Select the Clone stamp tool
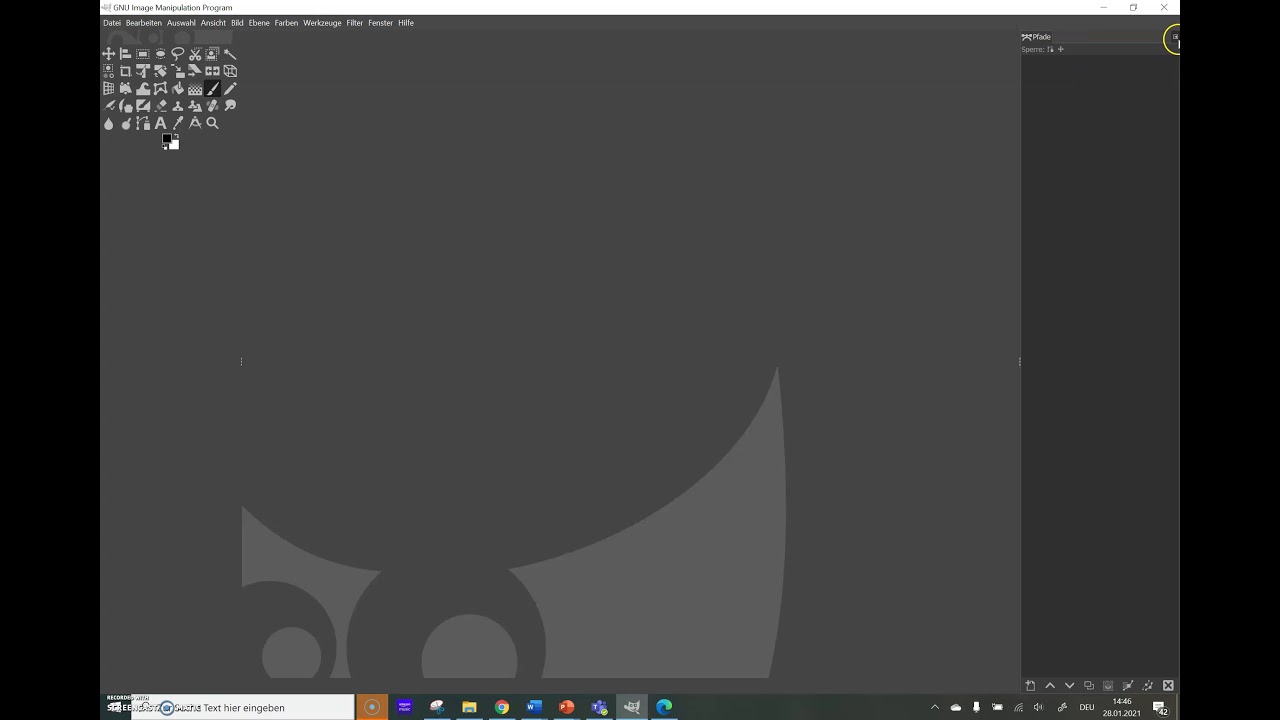The height and width of the screenshot is (720, 1280). click(x=178, y=105)
